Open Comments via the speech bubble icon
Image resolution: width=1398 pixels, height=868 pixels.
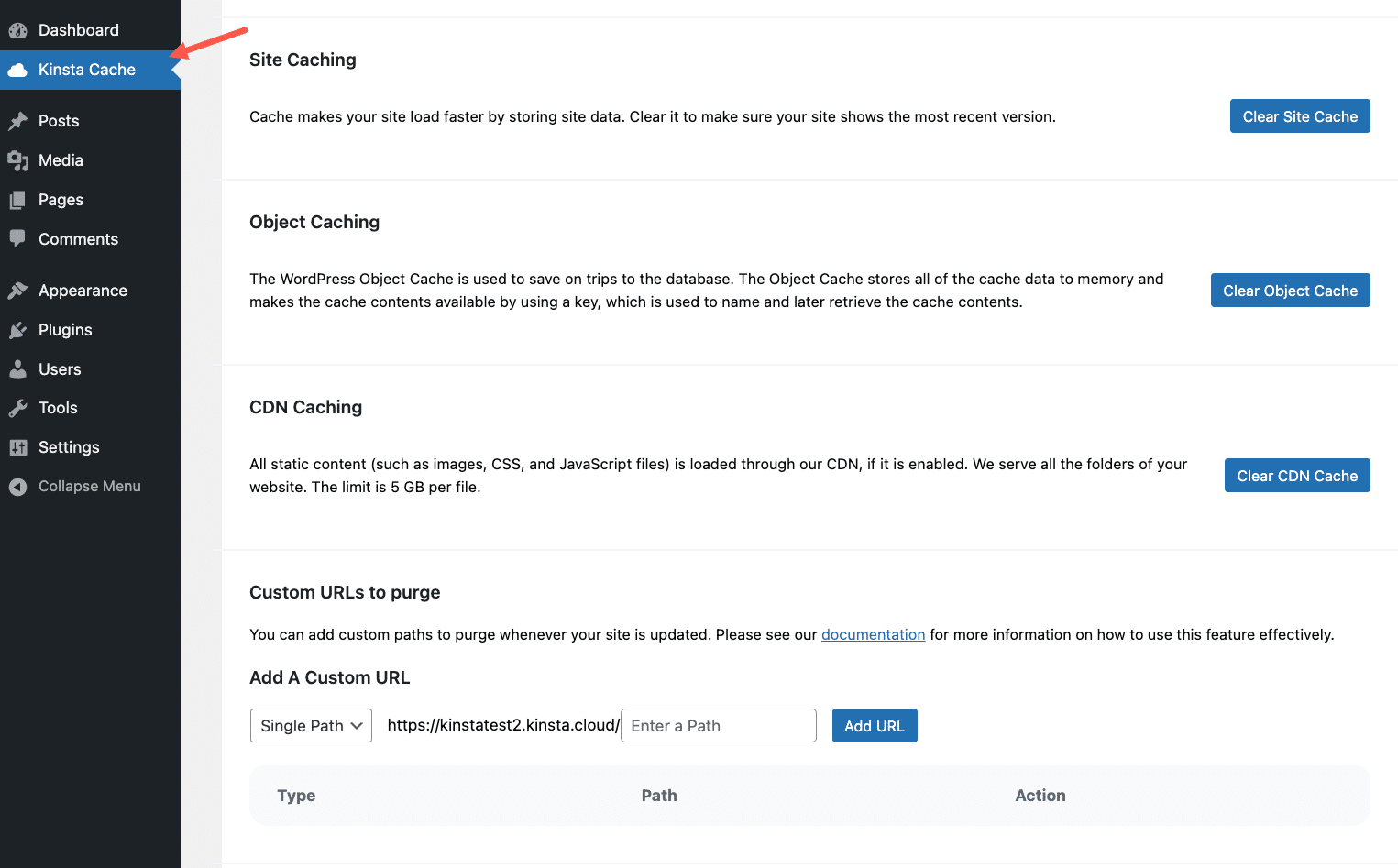pos(18,238)
